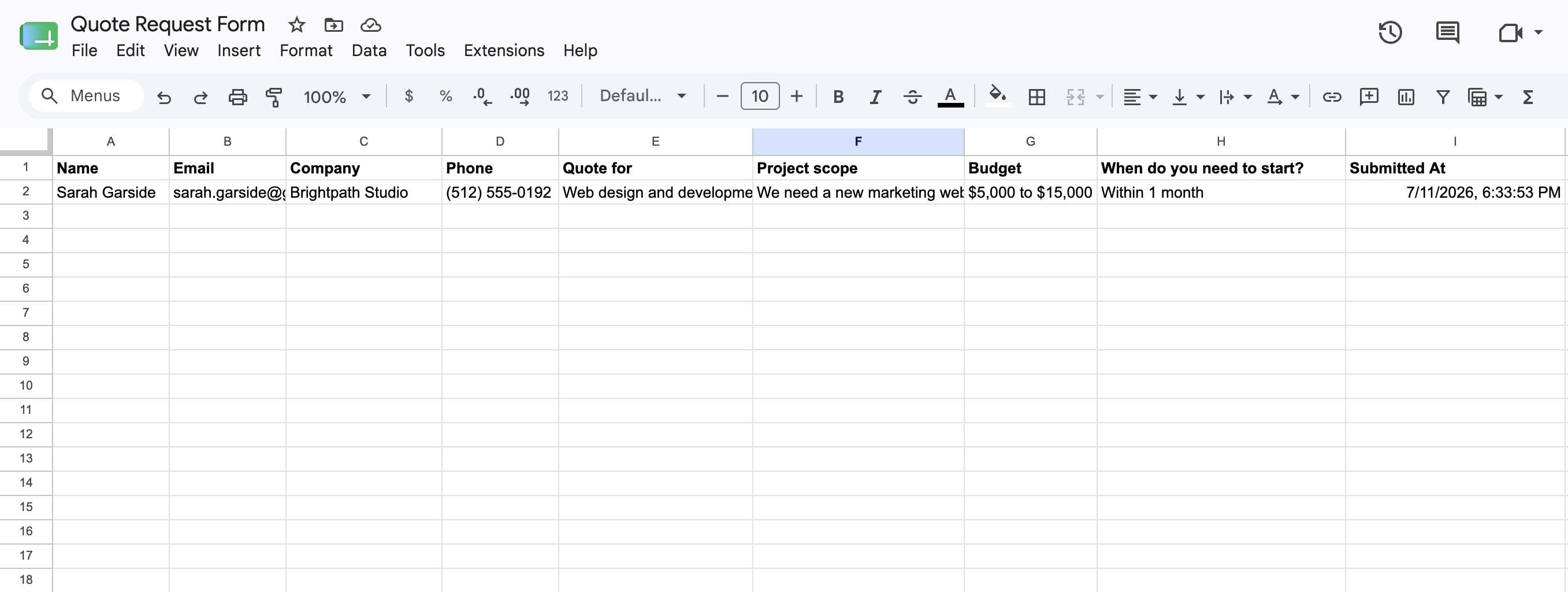Select the Sarah Garside cell
Image resolution: width=1568 pixels, height=592 pixels.
coord(111,192)
